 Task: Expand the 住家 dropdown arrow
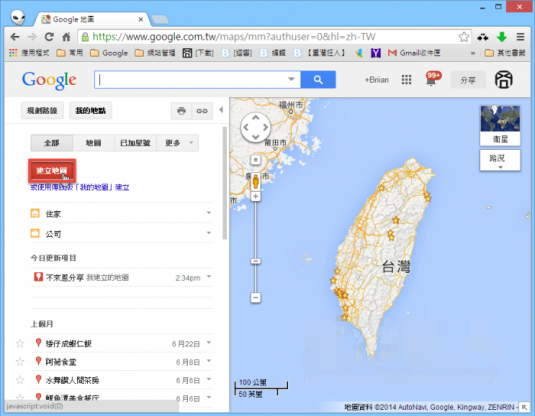pos(209,213)
